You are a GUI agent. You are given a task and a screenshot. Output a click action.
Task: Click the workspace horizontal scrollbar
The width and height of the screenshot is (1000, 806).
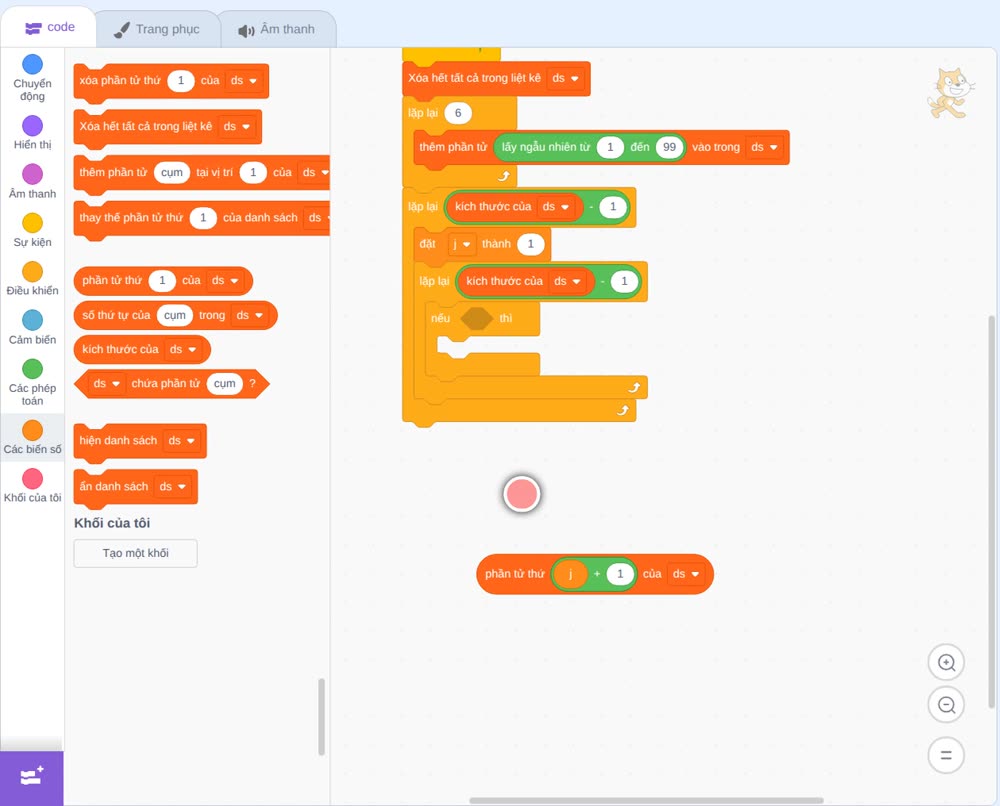[646, 800]
